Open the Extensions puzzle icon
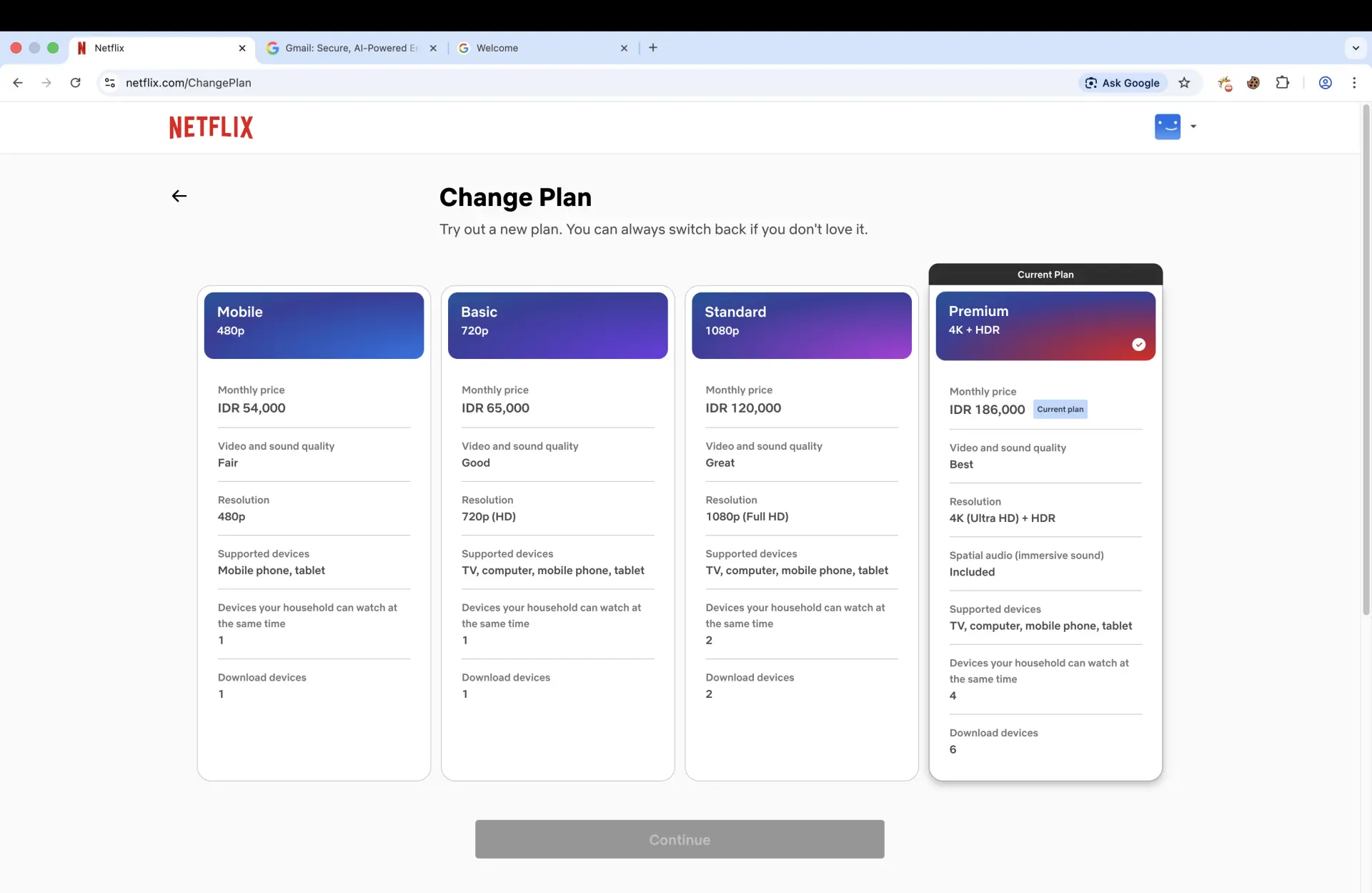The width and height of the screenshot is (1372, 893). (x=1283, y=83)
